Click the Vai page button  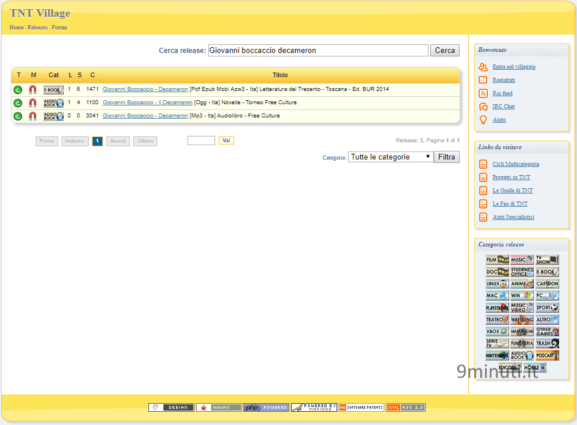[226, 141]
